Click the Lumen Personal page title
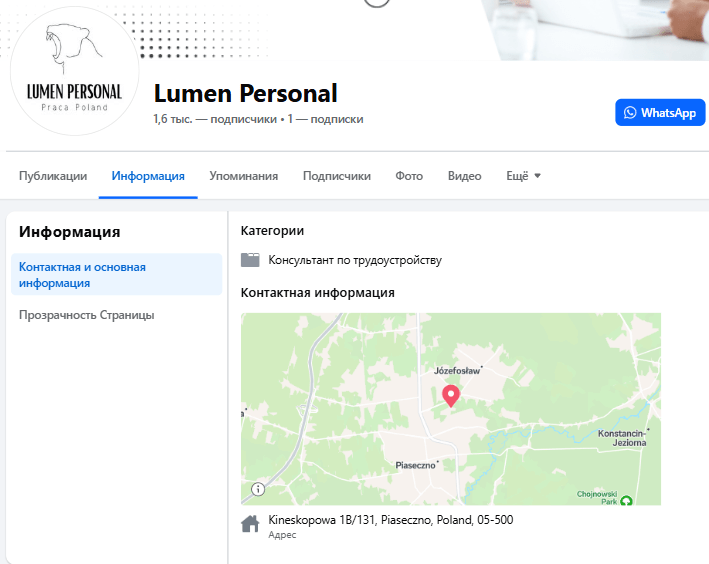This screenshot has width=709, height=564. 246,93
